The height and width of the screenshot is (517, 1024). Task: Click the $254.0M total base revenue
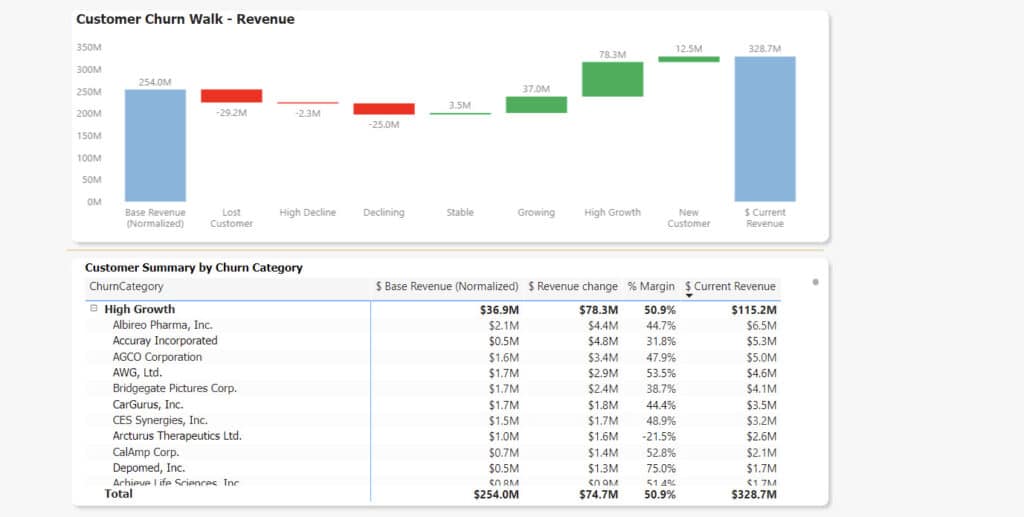click(496, 495)
